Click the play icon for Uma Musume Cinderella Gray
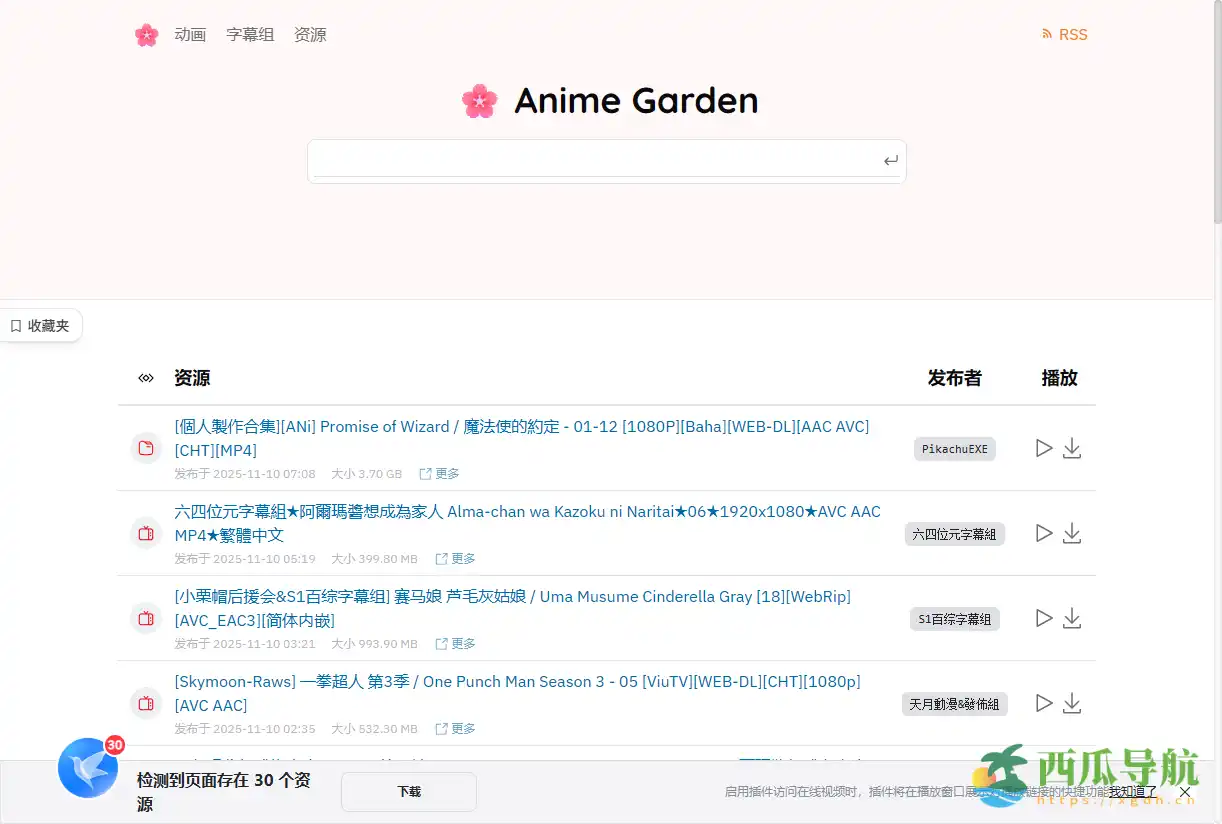1222x824 pixels. [x=1044, y=618]
